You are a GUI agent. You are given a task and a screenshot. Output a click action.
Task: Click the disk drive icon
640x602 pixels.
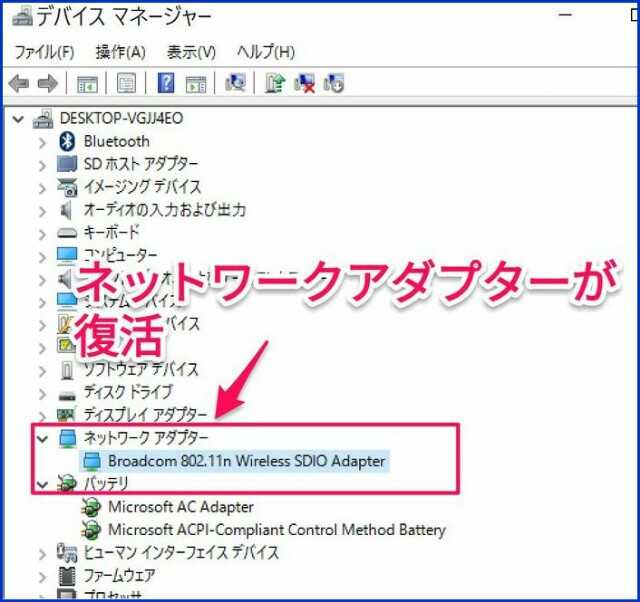[x=67, y=395]
